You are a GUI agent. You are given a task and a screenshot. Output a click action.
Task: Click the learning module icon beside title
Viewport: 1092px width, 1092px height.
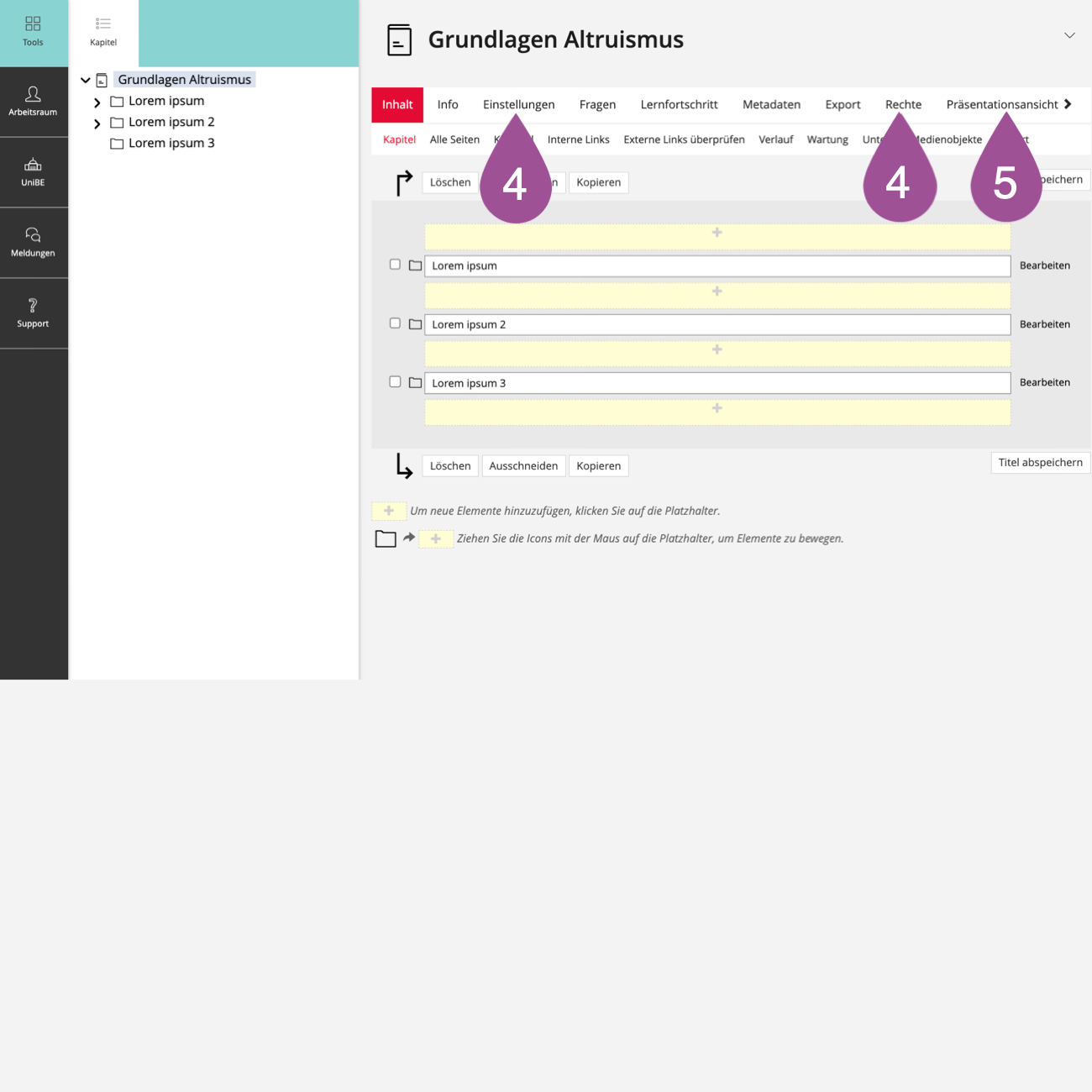tap(399, 40)
